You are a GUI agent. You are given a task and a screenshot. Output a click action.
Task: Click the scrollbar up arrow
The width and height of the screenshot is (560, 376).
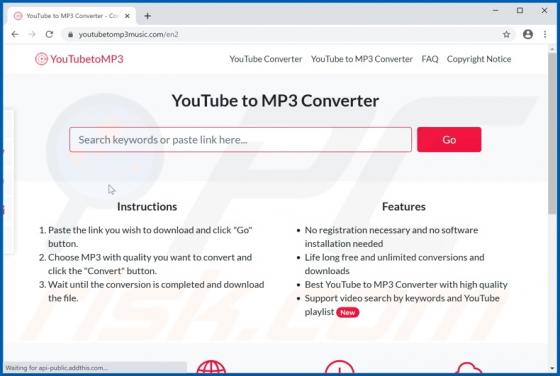click(552, 49)
